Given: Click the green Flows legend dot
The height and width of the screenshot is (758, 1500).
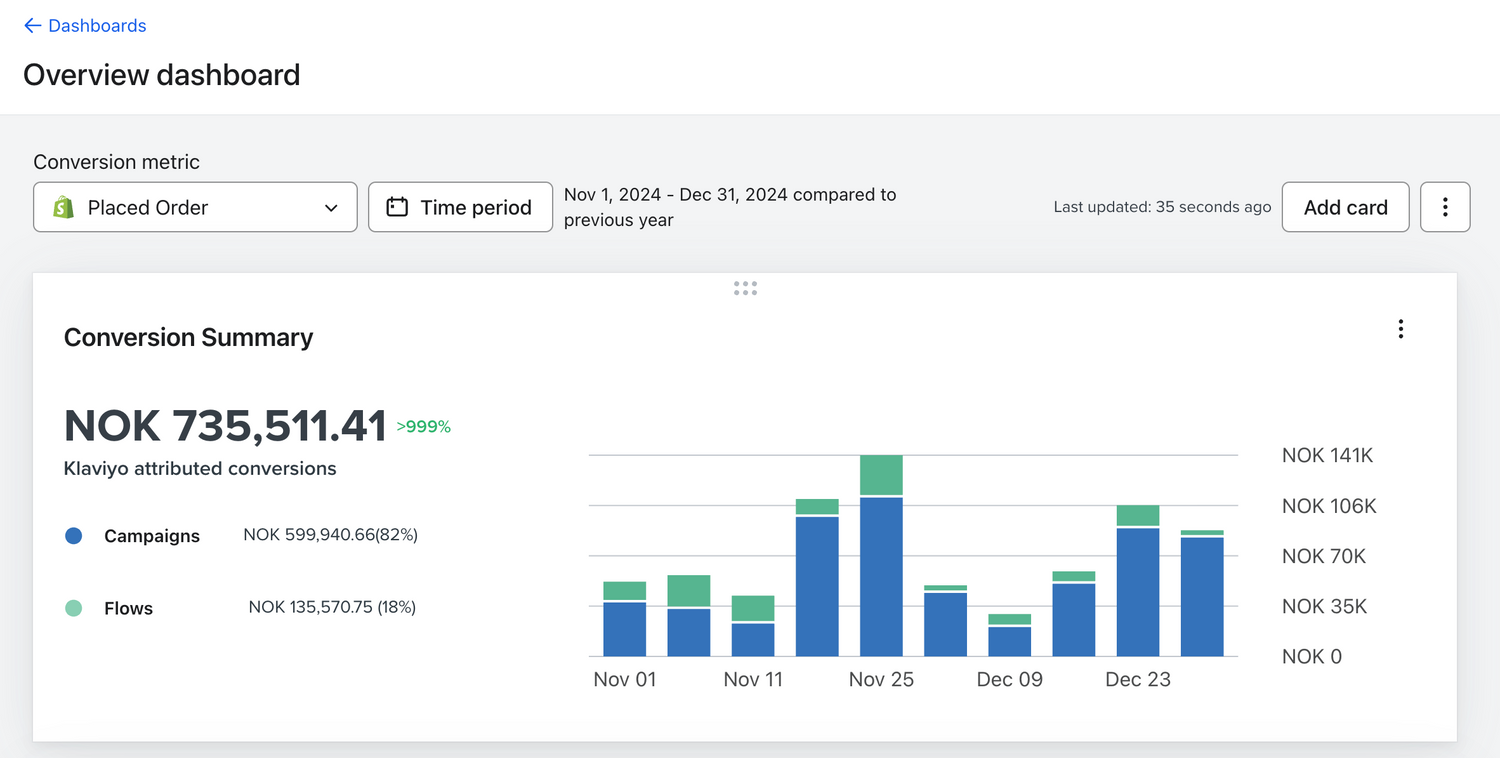Looking at the screenshot, I should 73,608.
